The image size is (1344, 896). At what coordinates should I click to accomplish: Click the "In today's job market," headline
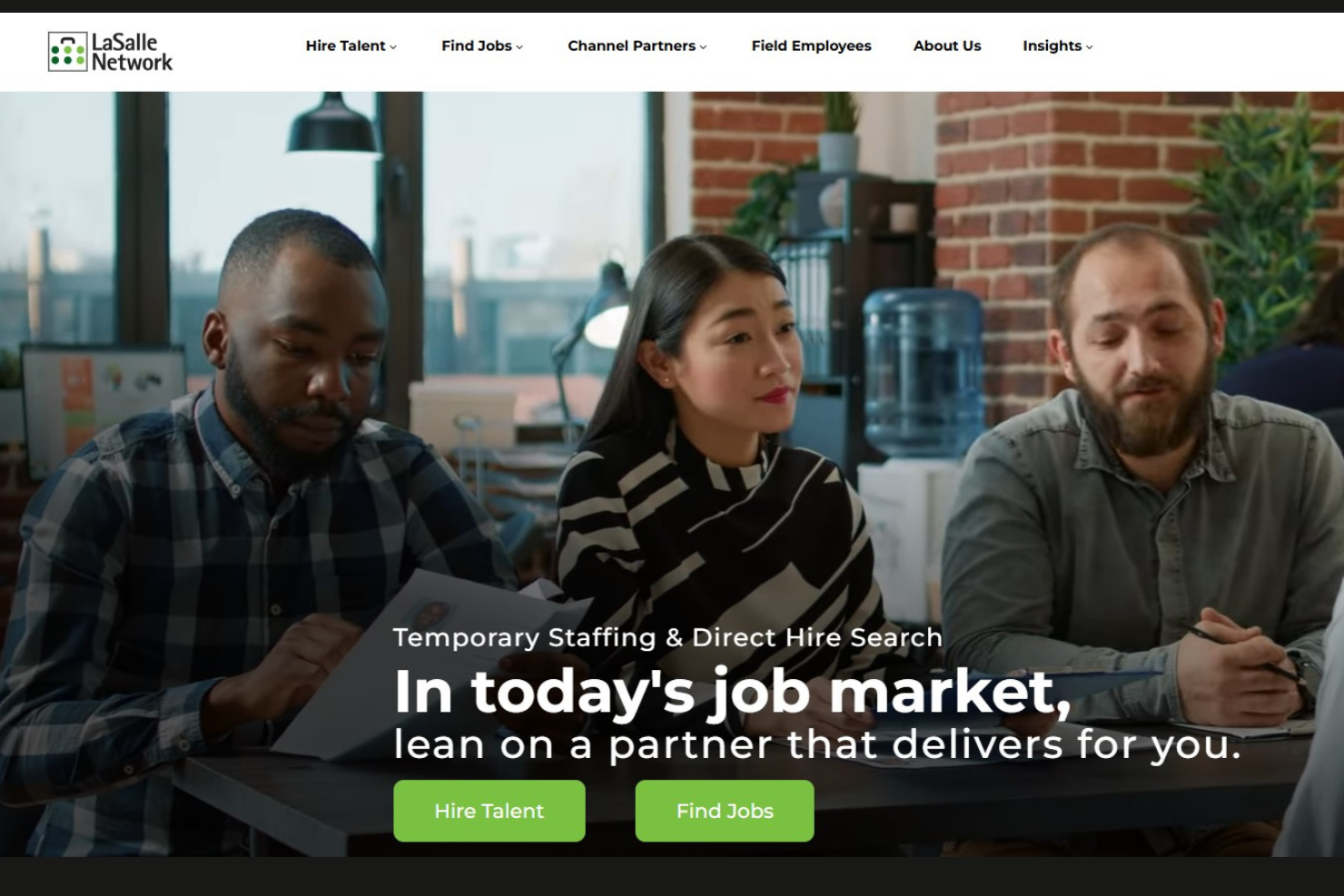coord(732,692)
